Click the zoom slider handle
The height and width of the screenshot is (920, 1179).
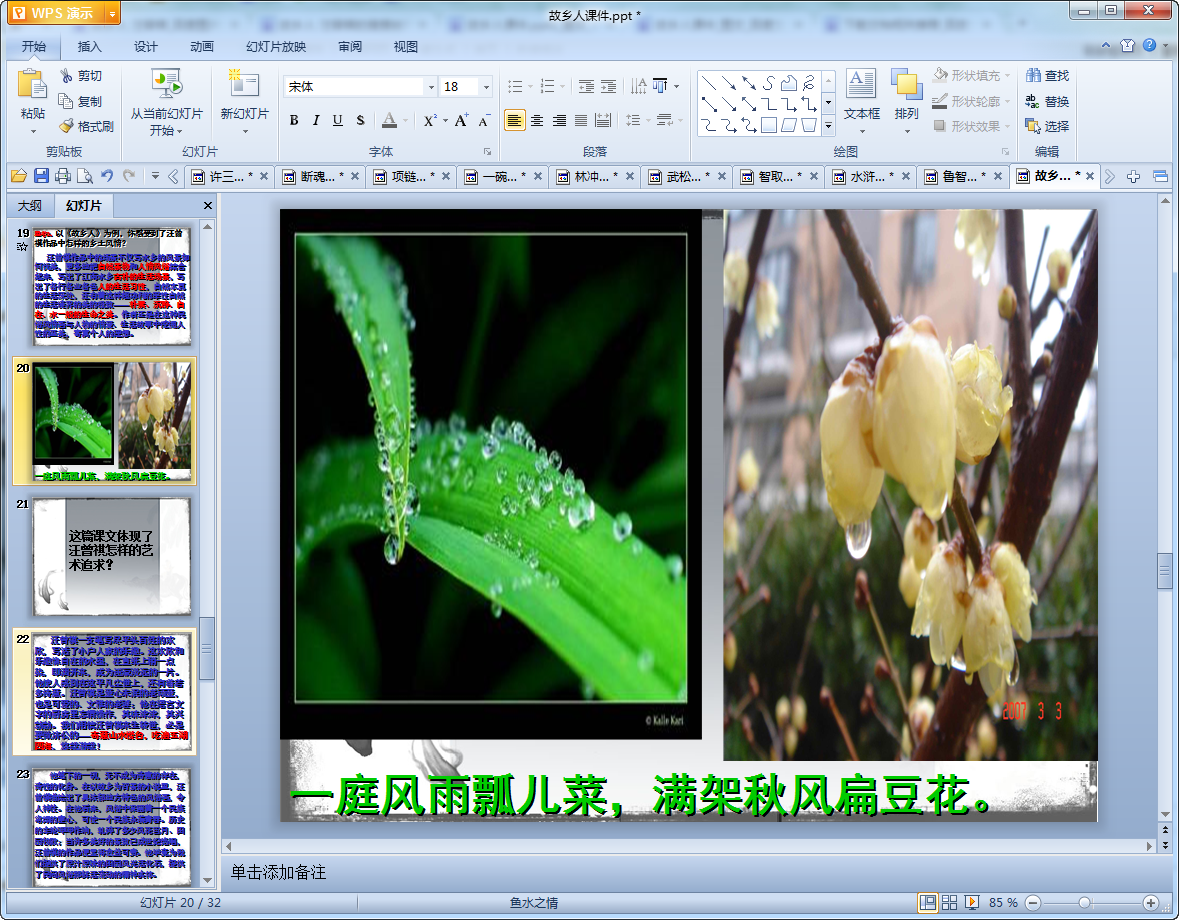[x=1084, y=903]
